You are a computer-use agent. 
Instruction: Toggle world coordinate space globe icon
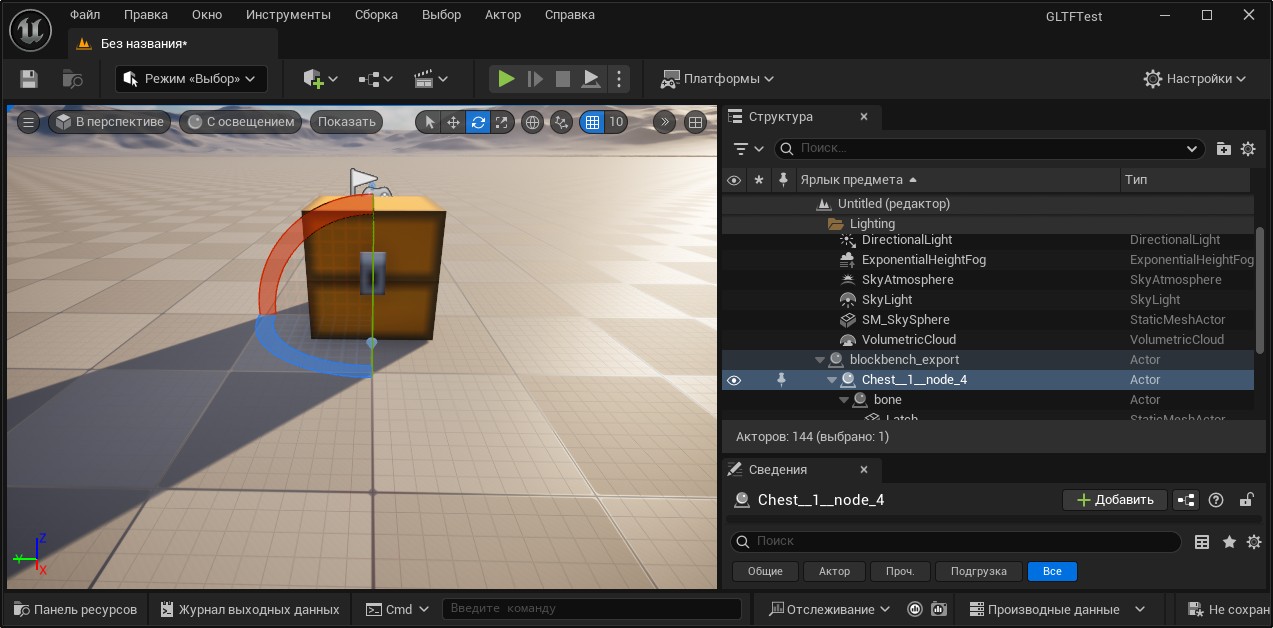point(533,122)
